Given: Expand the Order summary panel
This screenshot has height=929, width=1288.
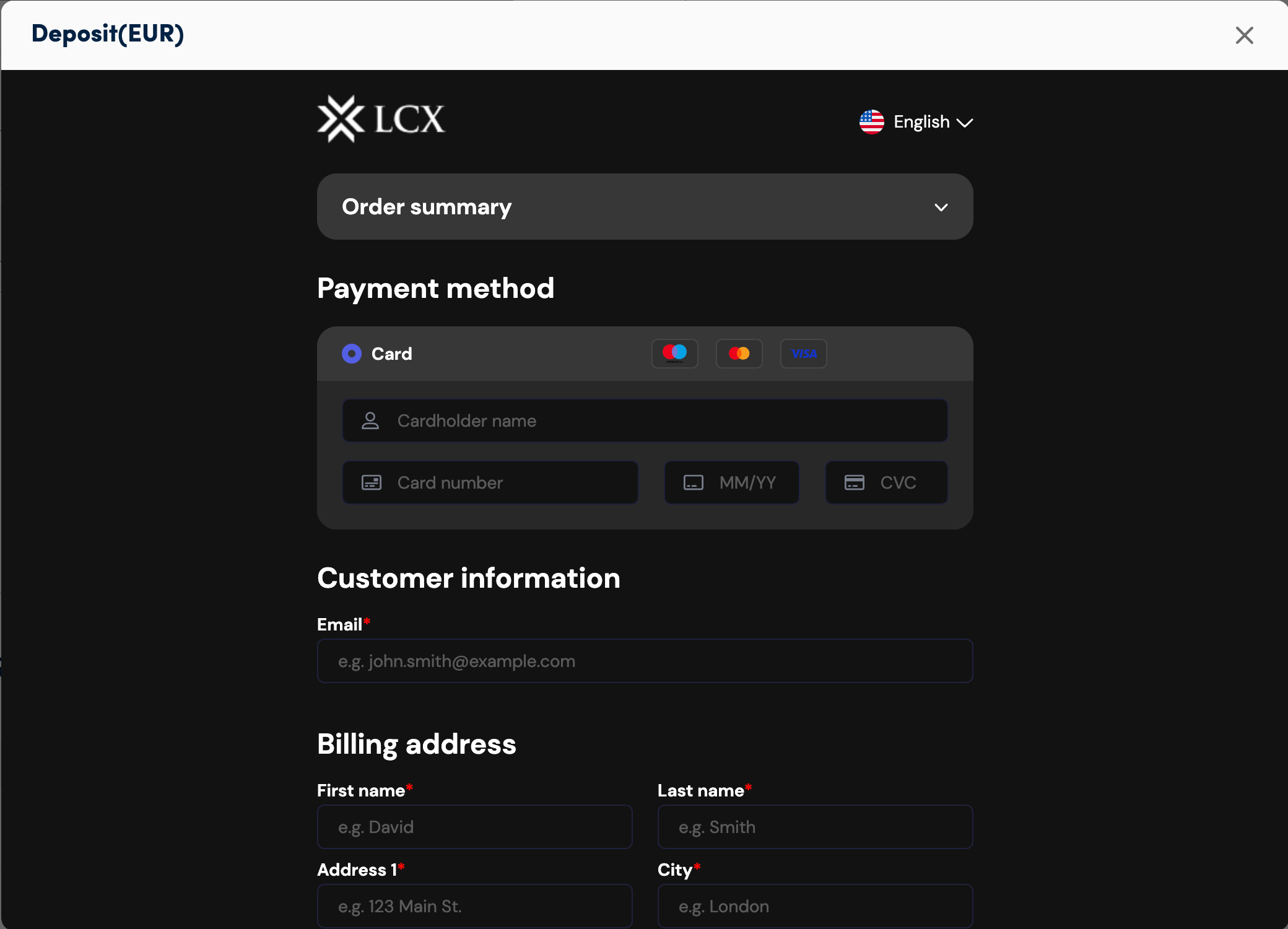Looking at the screenshot, I should coord(645,207).
